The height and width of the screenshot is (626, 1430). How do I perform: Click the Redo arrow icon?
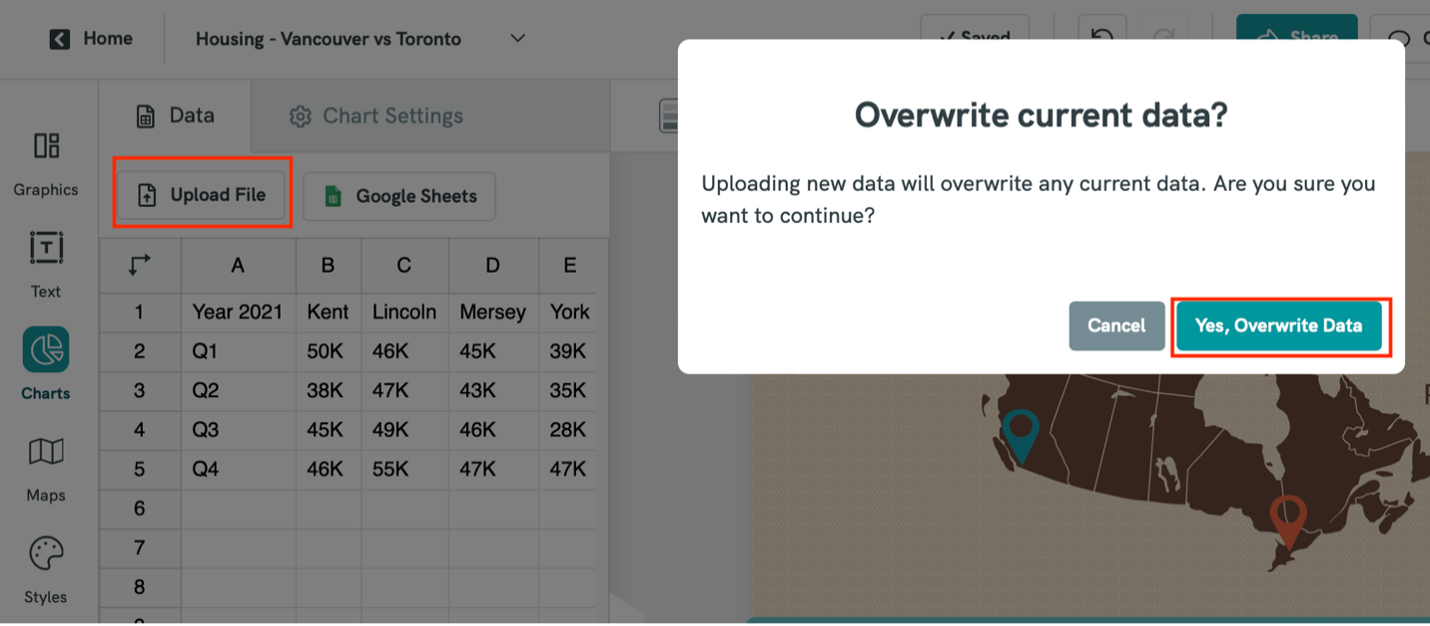1163,35
